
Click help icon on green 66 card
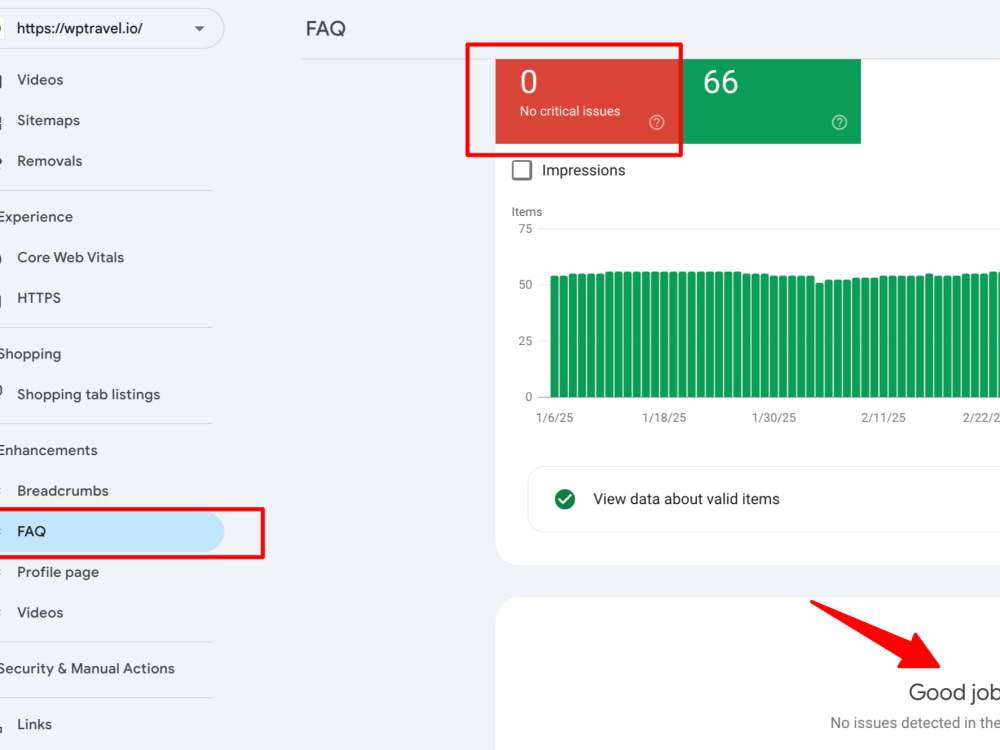(x=839, y=122)
